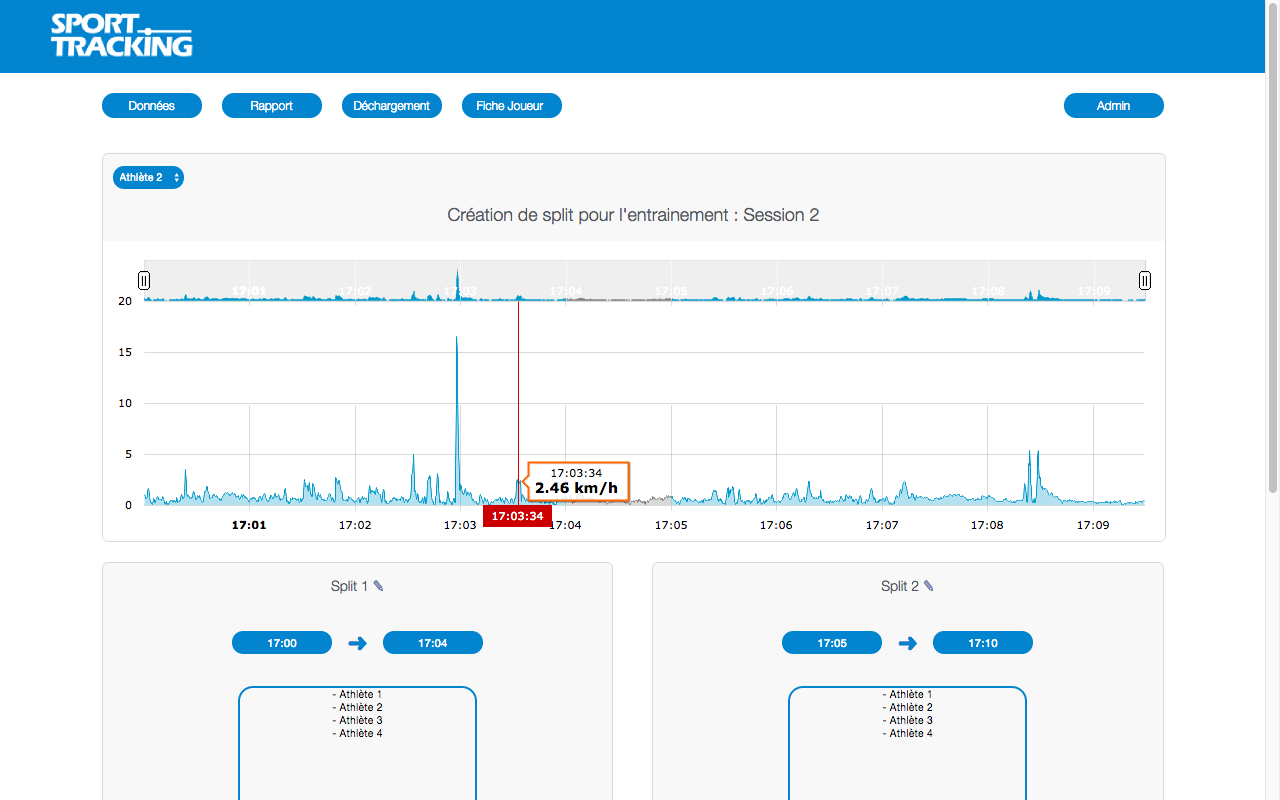Screen dimensions: 1280x800
Task: Select the 17:00 start time of Split 1
Action: point(282,643)
